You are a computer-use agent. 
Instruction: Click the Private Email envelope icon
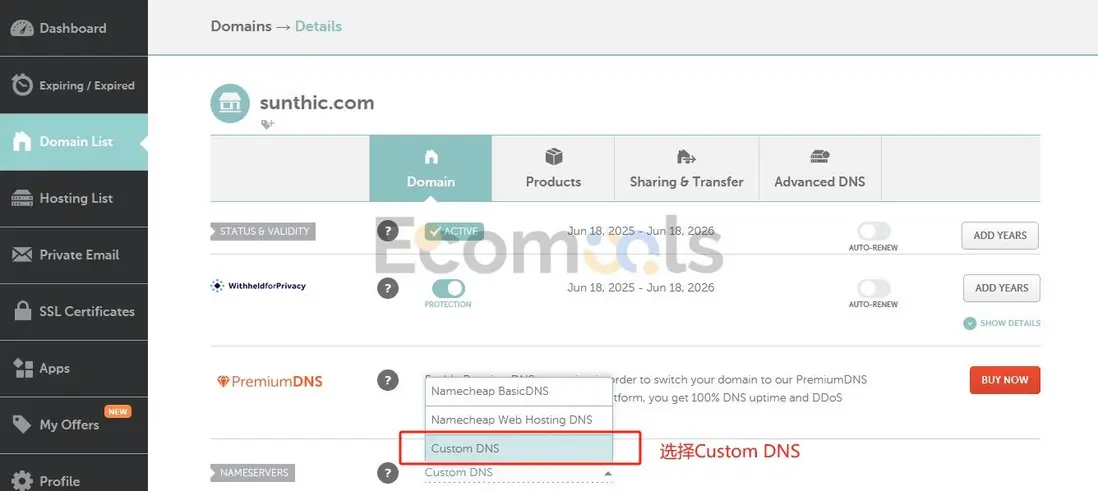point(22,255)
